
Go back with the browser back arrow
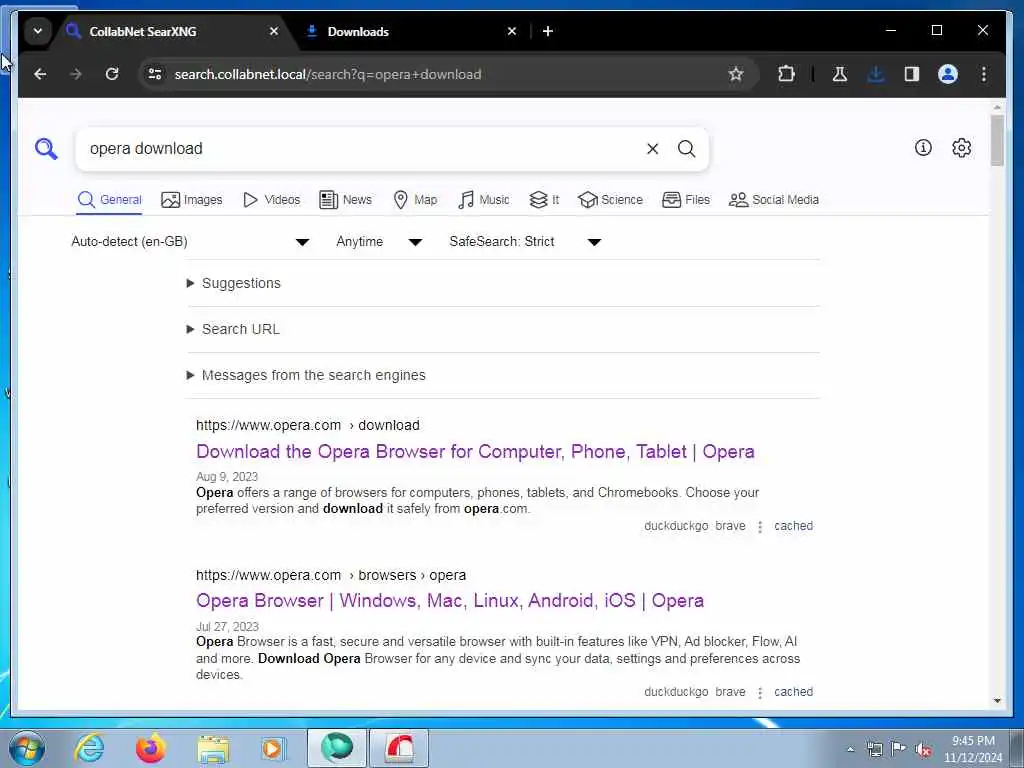[x=40, y=74]
